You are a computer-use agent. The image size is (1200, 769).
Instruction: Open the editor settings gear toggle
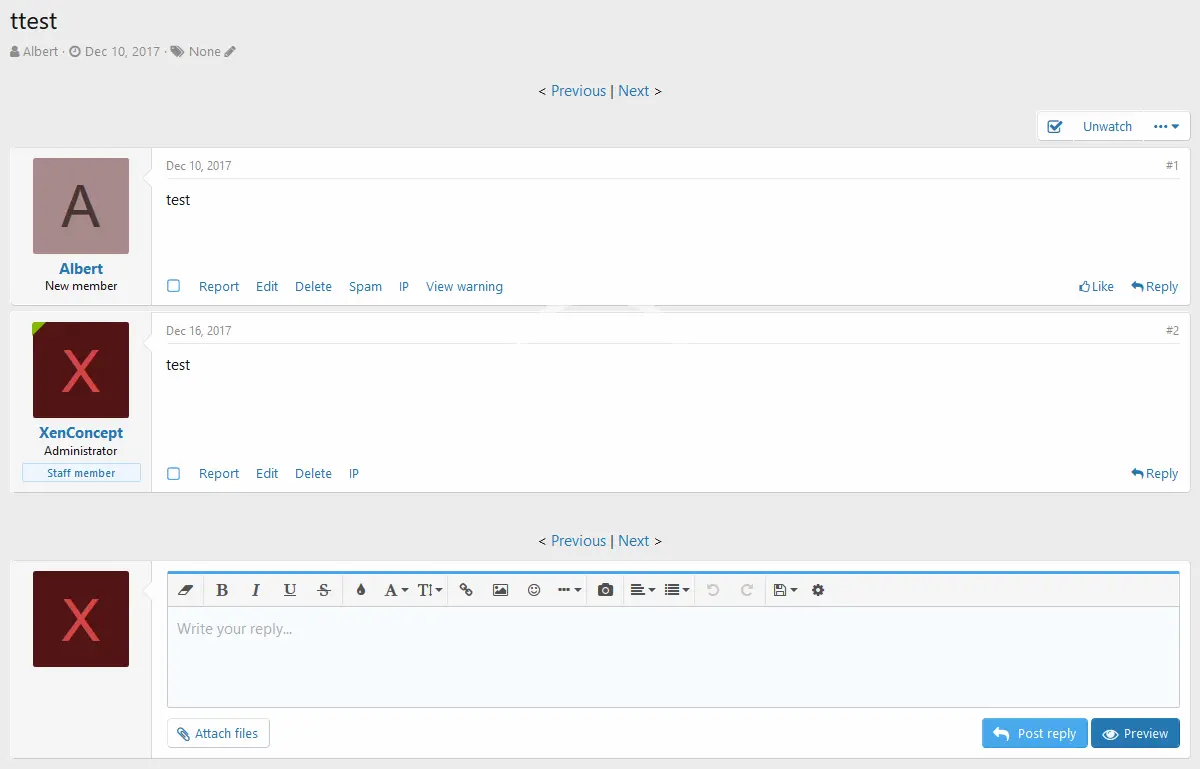click(818, 590)
